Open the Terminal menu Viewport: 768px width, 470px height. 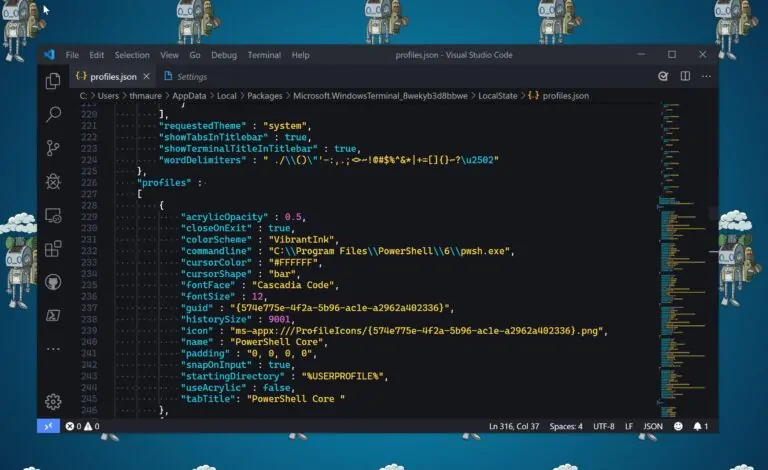pyautogui.click(x=264, y=55)
